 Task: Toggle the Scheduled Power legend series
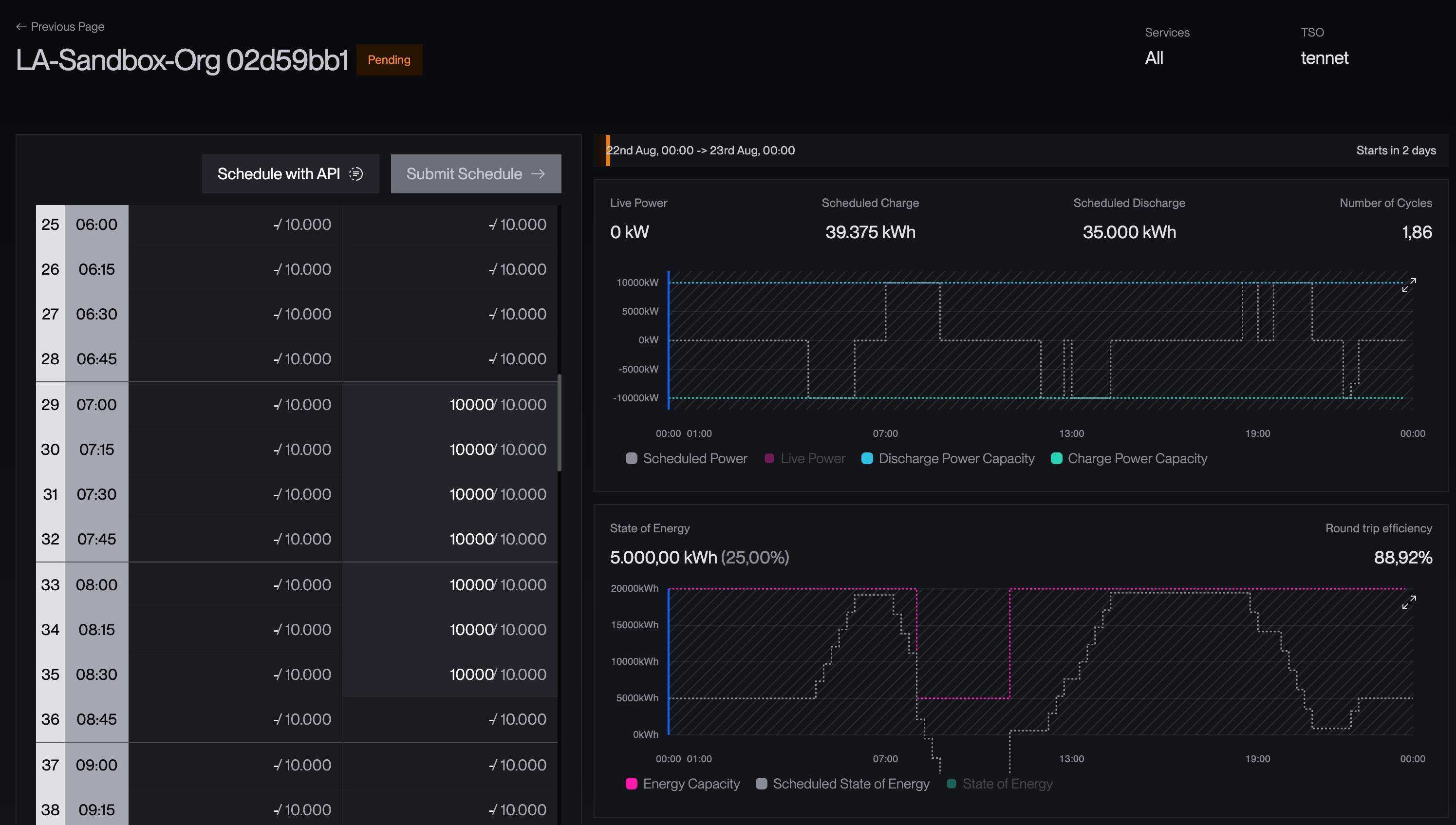(x=686, y=458)
